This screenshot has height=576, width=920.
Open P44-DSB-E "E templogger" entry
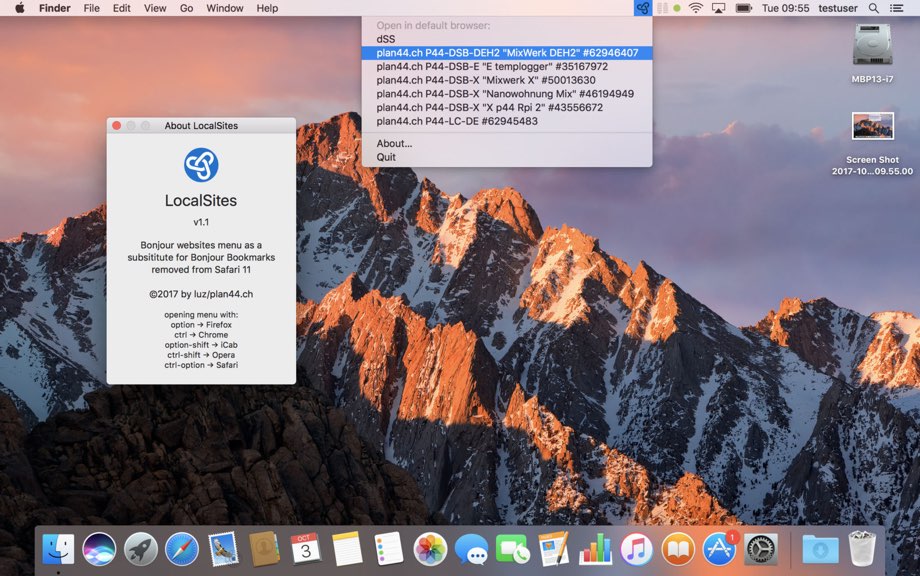click(x=507, y=66)
